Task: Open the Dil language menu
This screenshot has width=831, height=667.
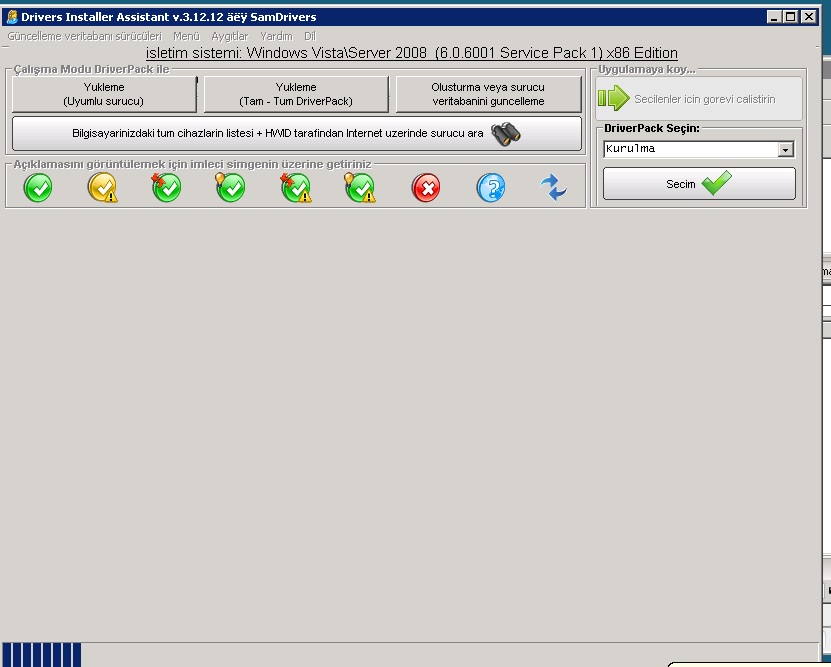Action: tap(310, 36)
